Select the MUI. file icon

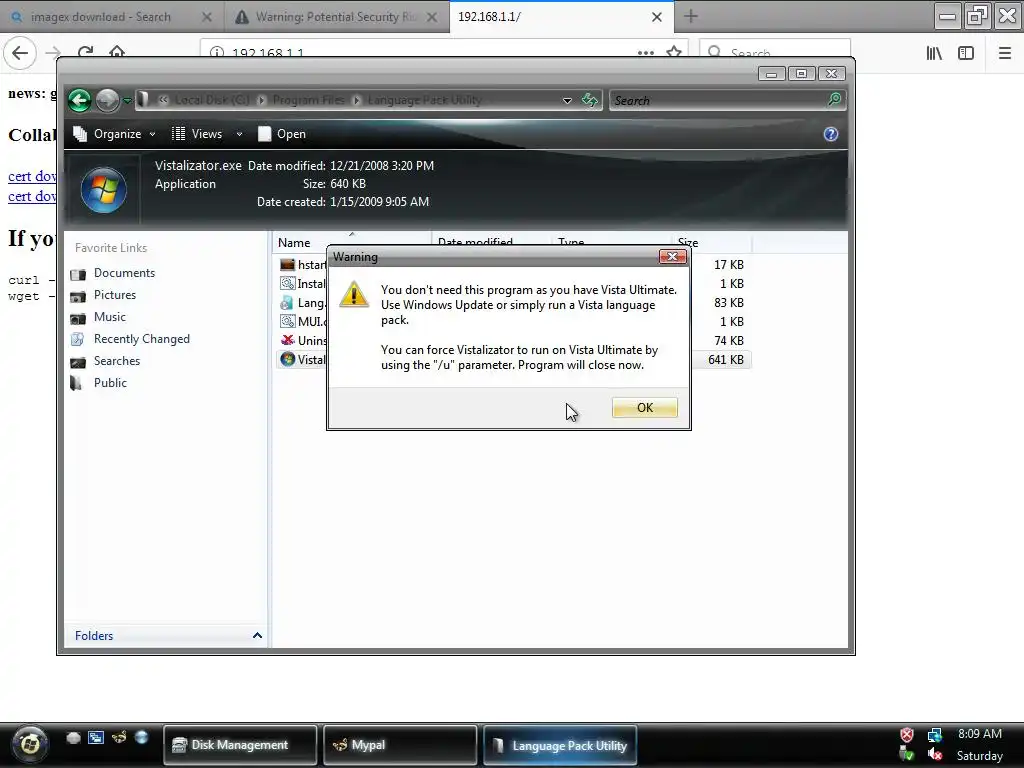[x=287, y=321]
